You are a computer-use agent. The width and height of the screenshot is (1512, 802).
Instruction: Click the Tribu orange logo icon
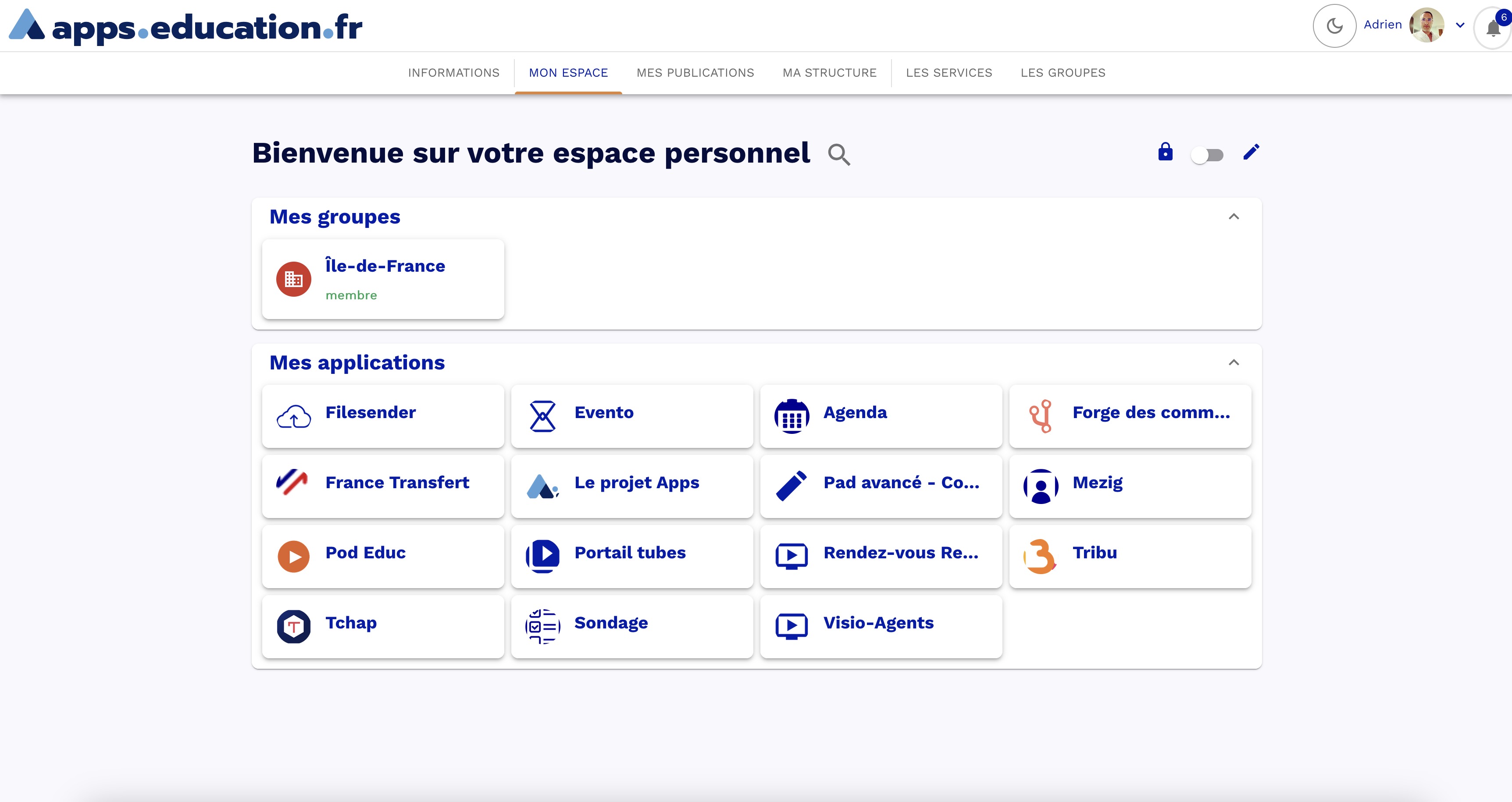tap(1041, 556)
